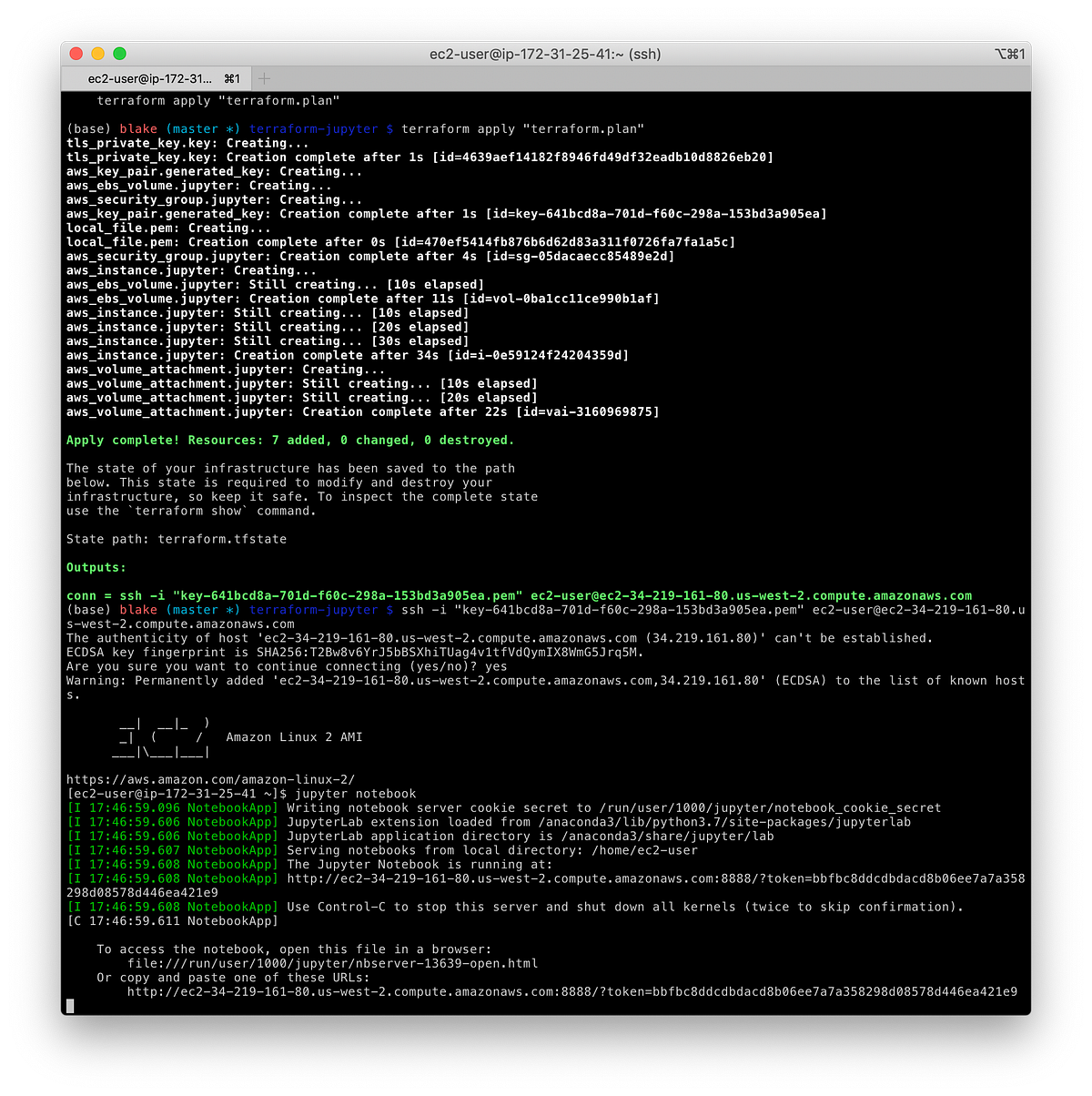Click the window title ec2-user@ip-172-31-25-41:~ (ssh)

[x=545, y=54]
